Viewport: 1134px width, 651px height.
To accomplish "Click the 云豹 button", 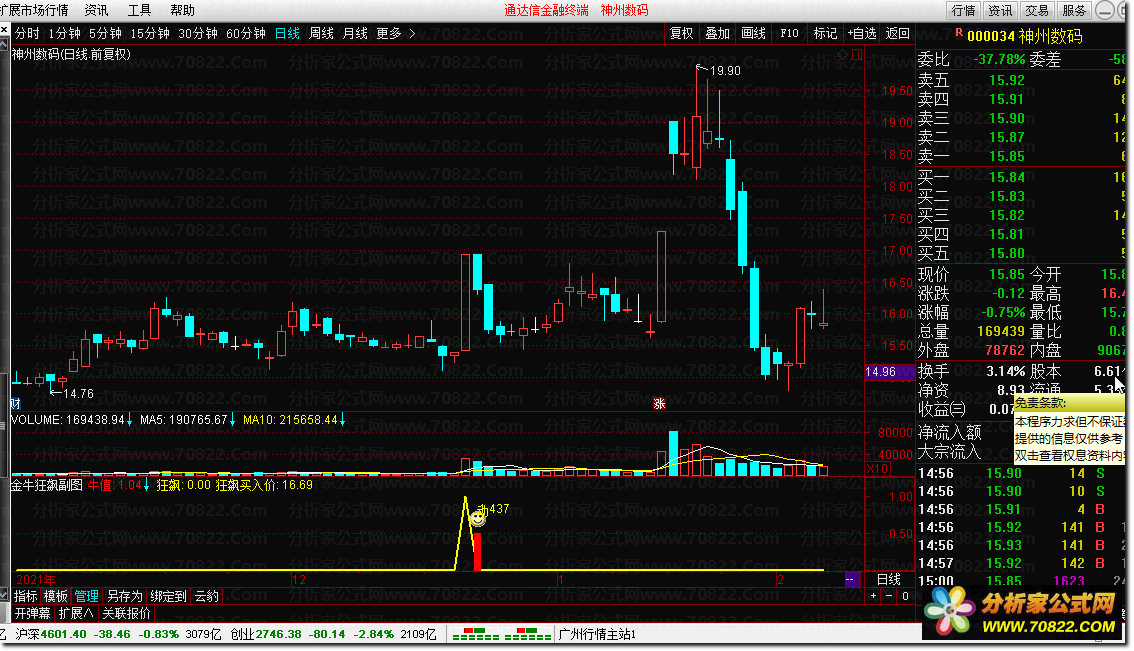I will (207, 596).
